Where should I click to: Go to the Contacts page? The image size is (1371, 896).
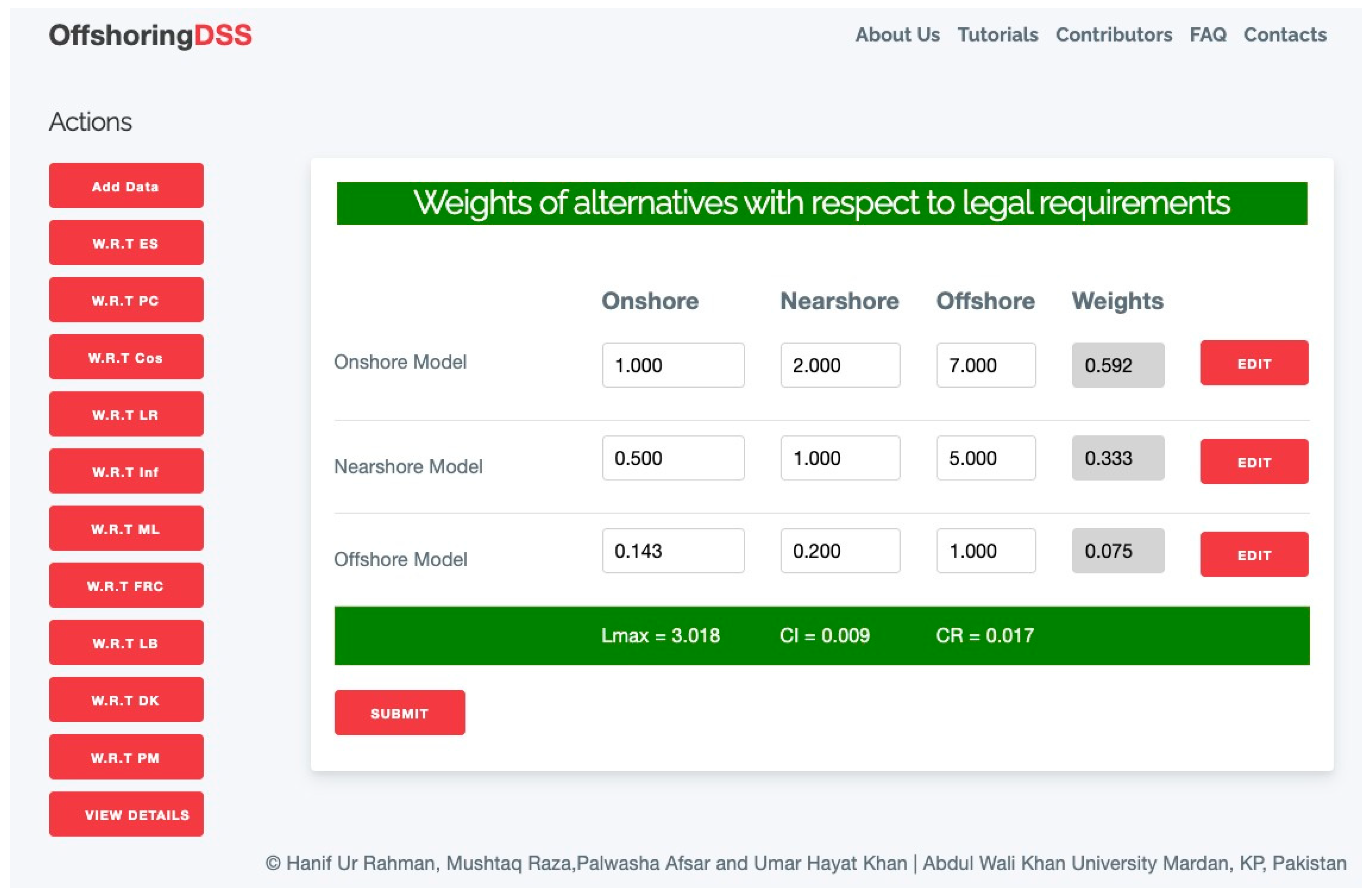click(x=1285, y=35)
